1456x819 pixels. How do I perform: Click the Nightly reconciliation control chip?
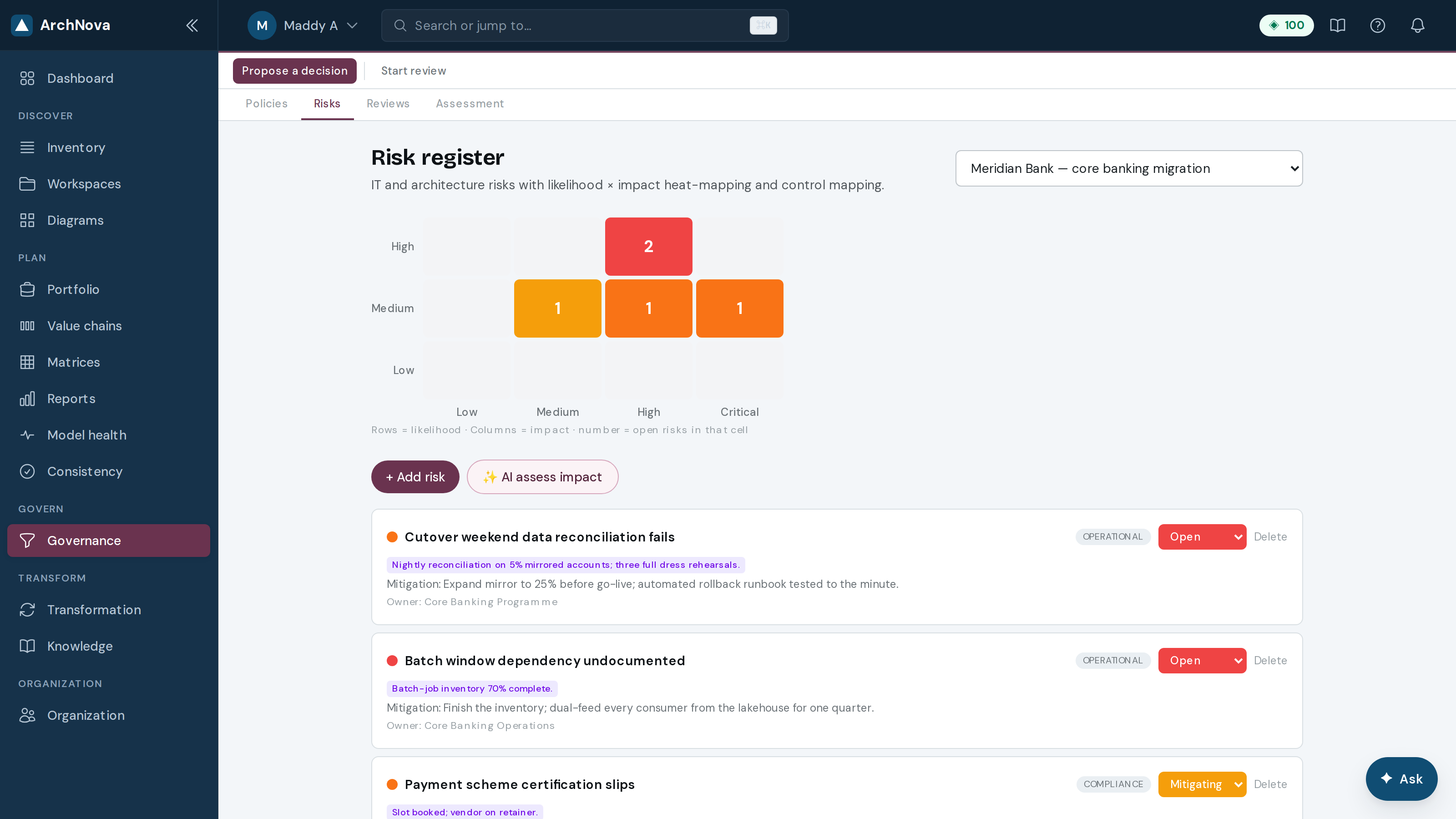click(x=565, y=565)
